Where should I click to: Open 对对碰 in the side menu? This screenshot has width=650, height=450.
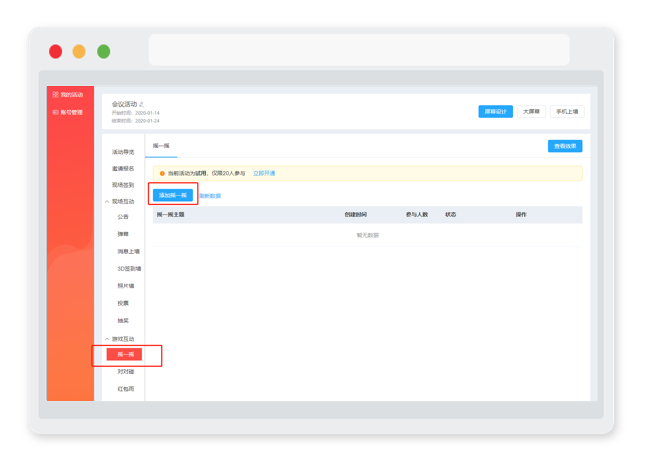click(126, 372)
